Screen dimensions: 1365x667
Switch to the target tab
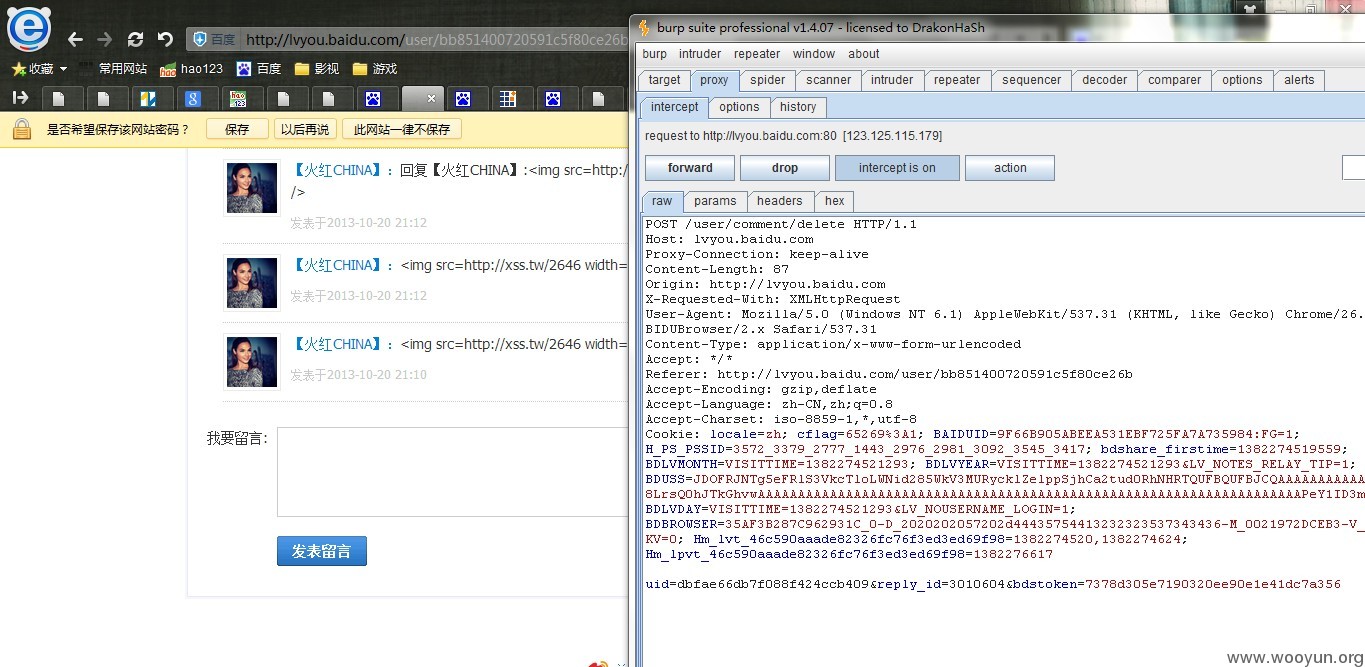664,80
